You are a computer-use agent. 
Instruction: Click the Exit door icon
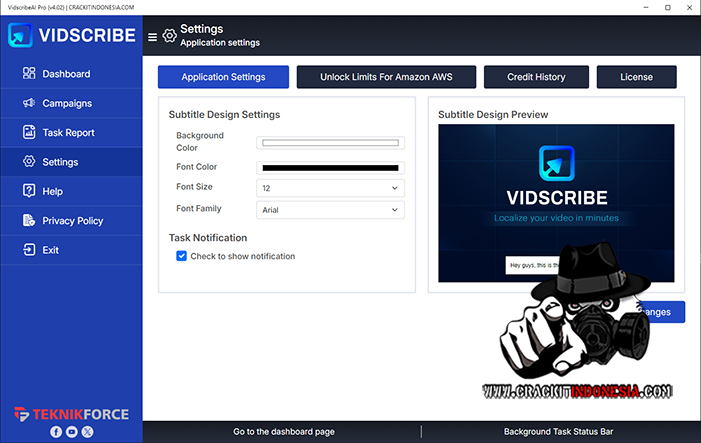[29, 249]
